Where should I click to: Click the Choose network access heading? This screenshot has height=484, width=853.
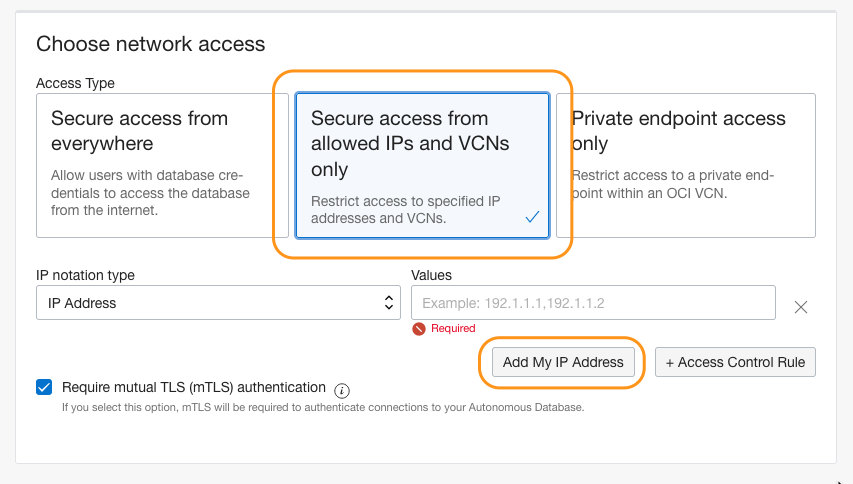pyautogui.click(x=151, y=44)
